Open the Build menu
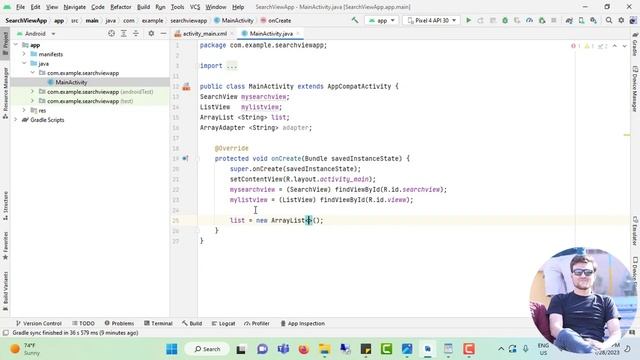The width and height of the screenshot is (640, 360). (x=143, y=7)
